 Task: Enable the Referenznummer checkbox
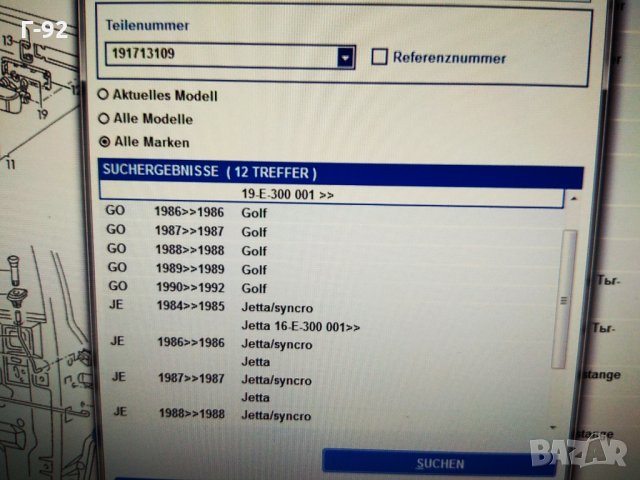379,57
